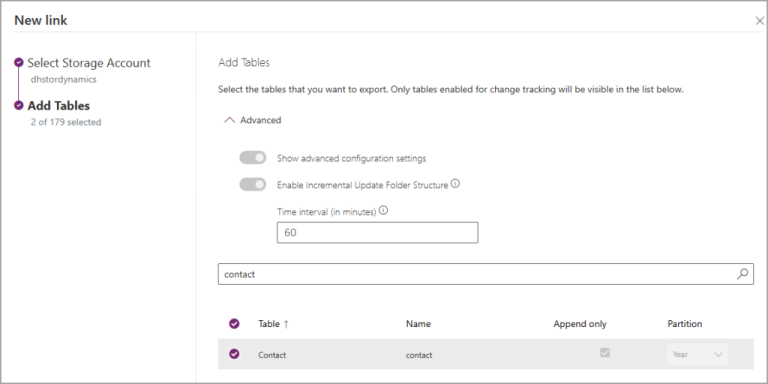Toggle the select-all tables checkbox
Viewport: 768px width, 384px height.
coord(235,323)
